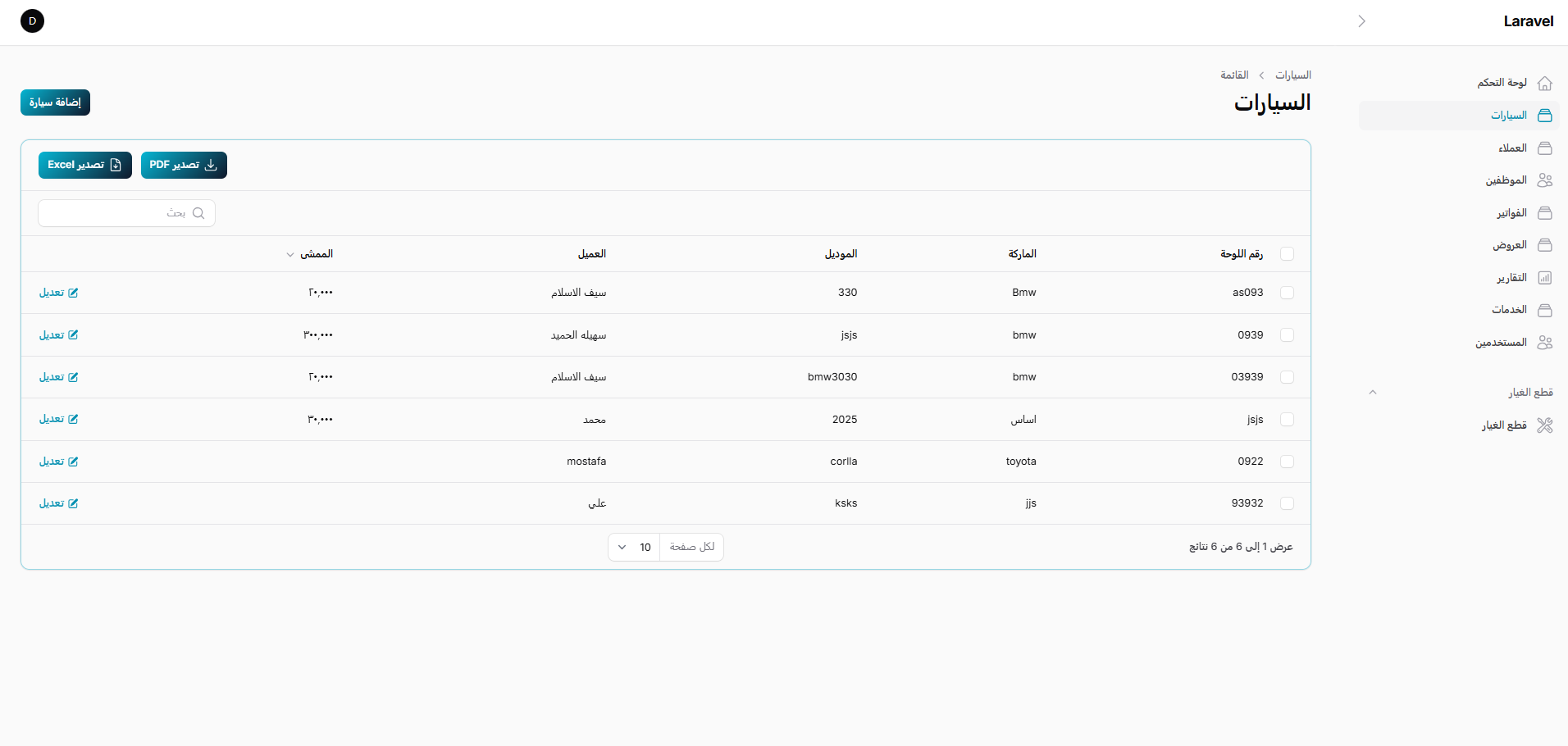This screenshot has height=746, width=1568.
Task: Collapse the قطع الغيار sidebar group
Action: (1372, 393)
